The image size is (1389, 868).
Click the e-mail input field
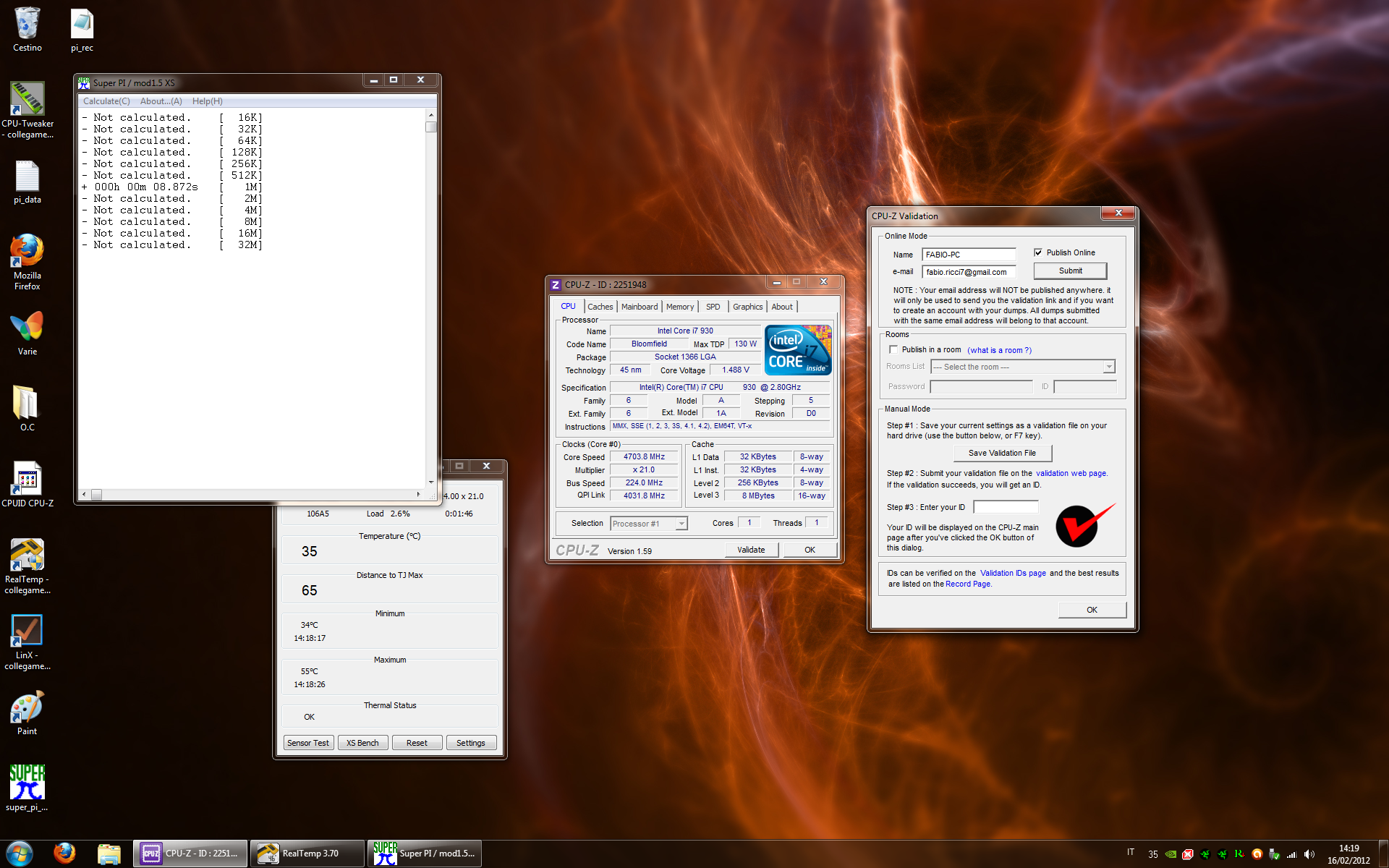click(x=969, y=272)
